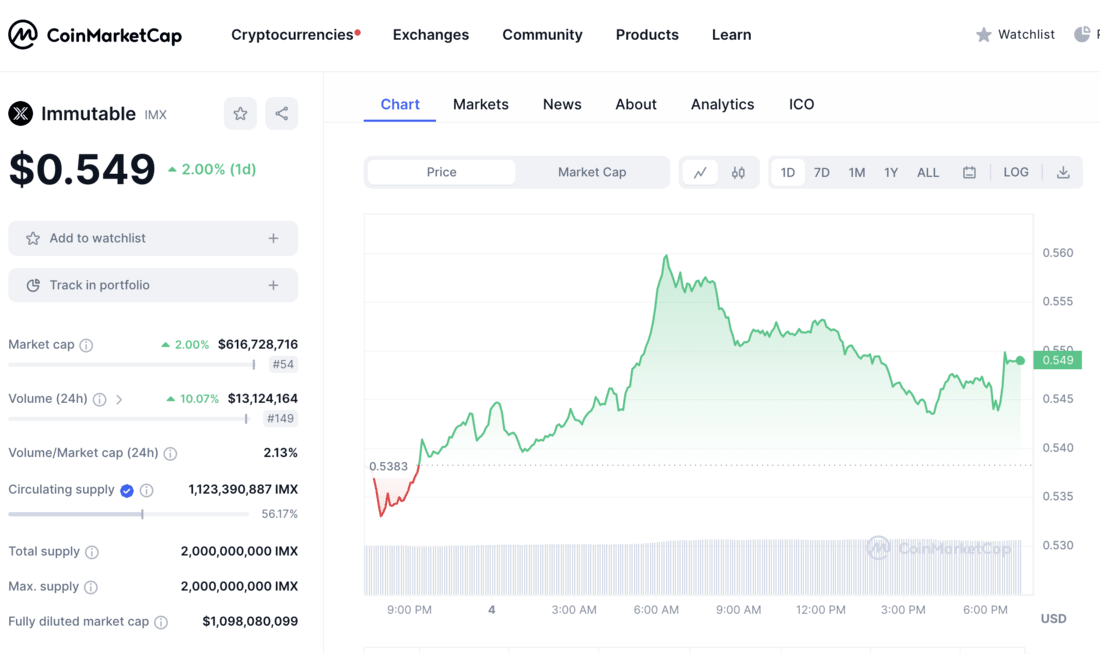Image resolution: width=1100 pixels, height=654 pixels.
Task: Open the About tab
Action: pos(636,105)
